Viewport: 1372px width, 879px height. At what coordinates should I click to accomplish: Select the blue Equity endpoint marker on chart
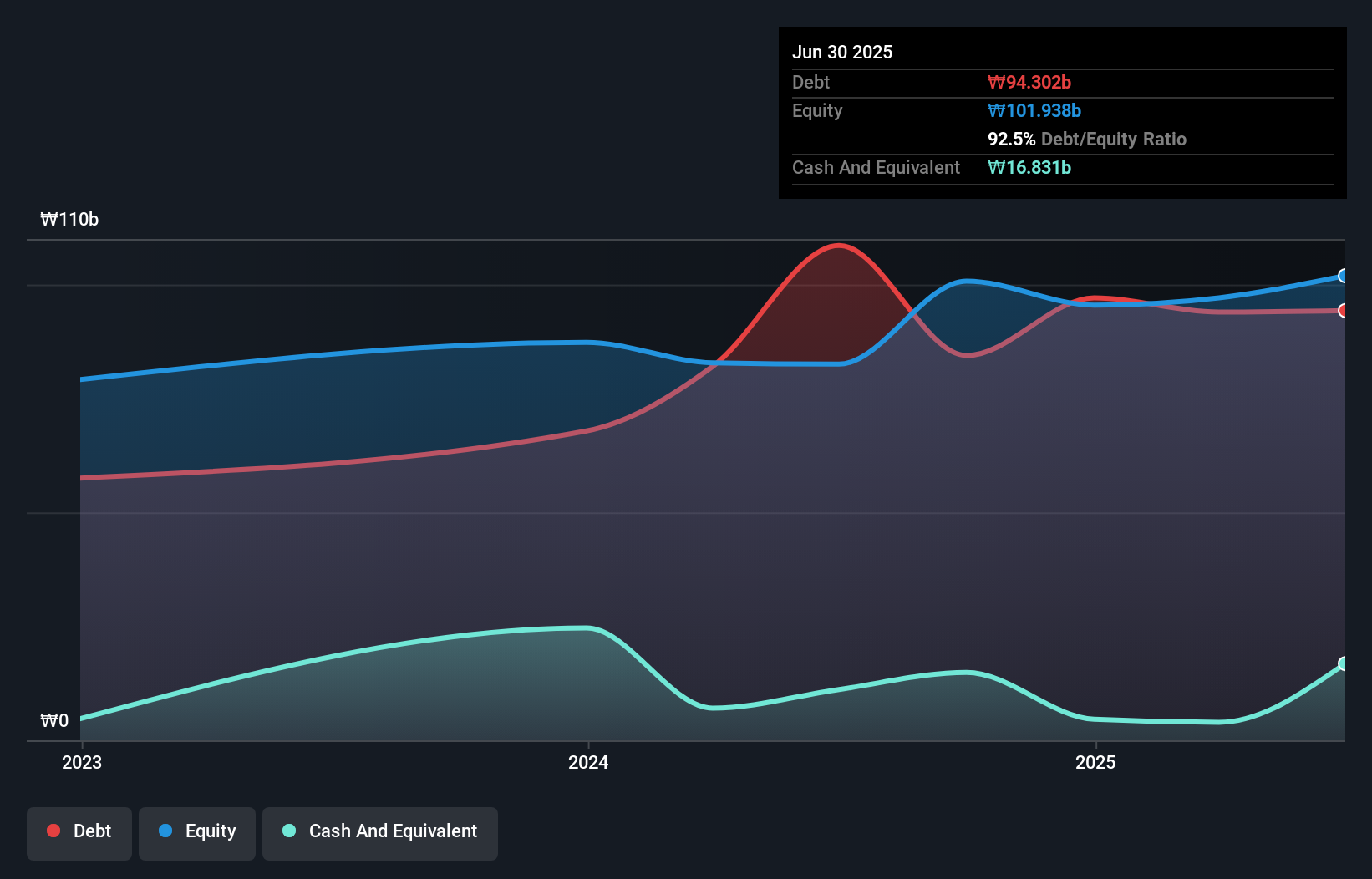click(1344, 276)
